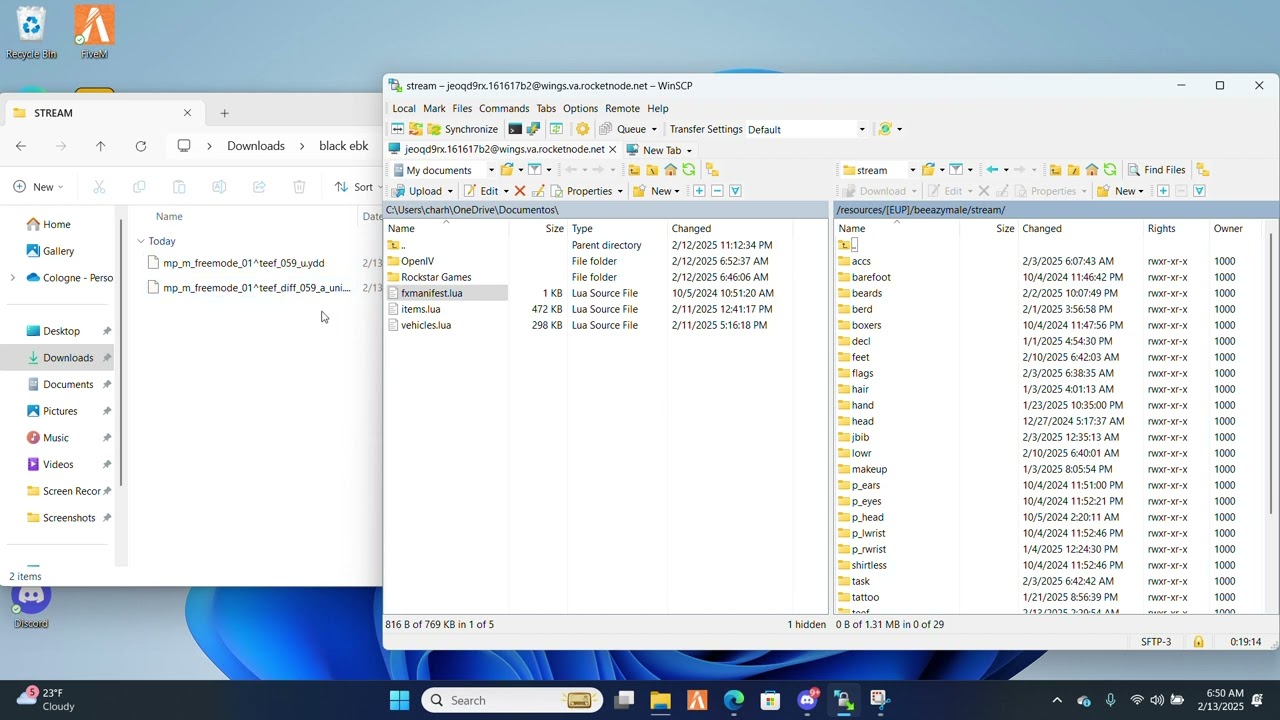
Task: Open the My documents drive dropdown
Action: point(491,170)
